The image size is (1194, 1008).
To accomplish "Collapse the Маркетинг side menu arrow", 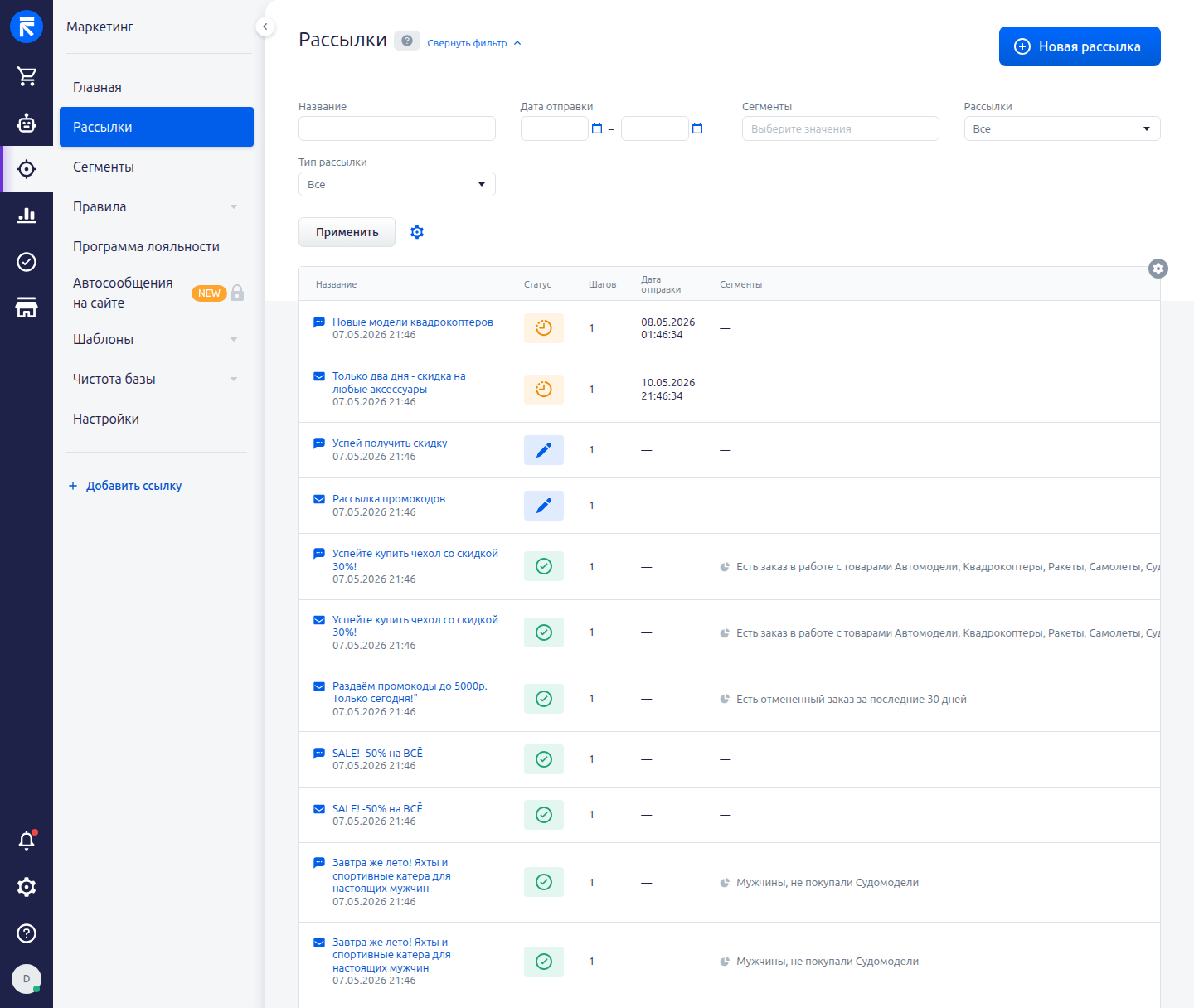I will [x=265, y=27].
